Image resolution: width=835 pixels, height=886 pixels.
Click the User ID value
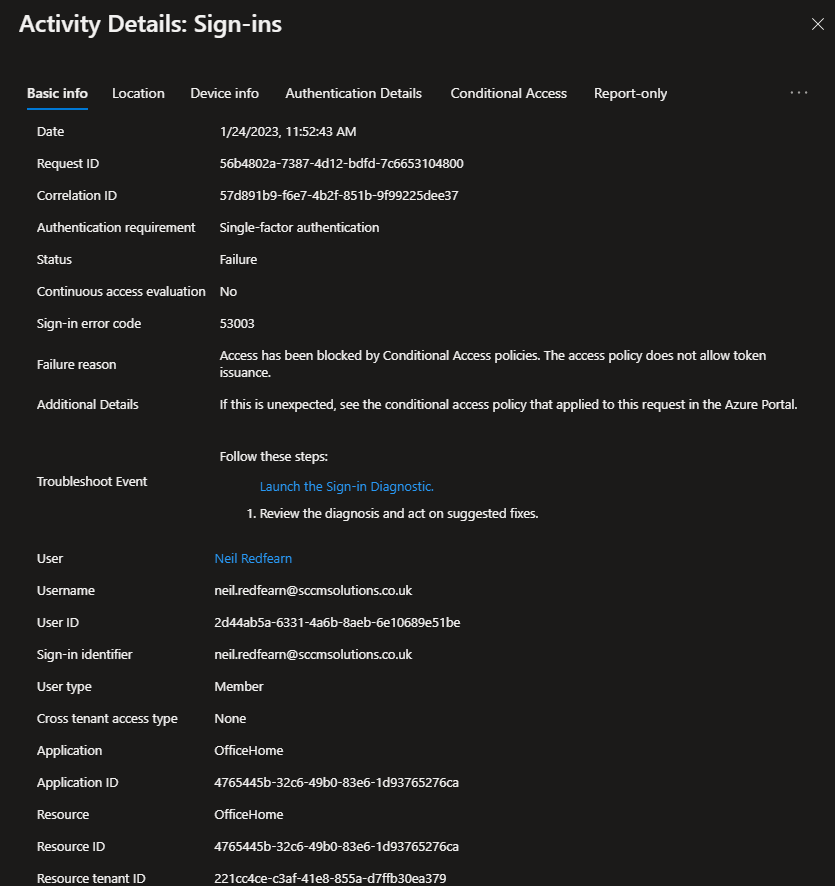[337, 622]
